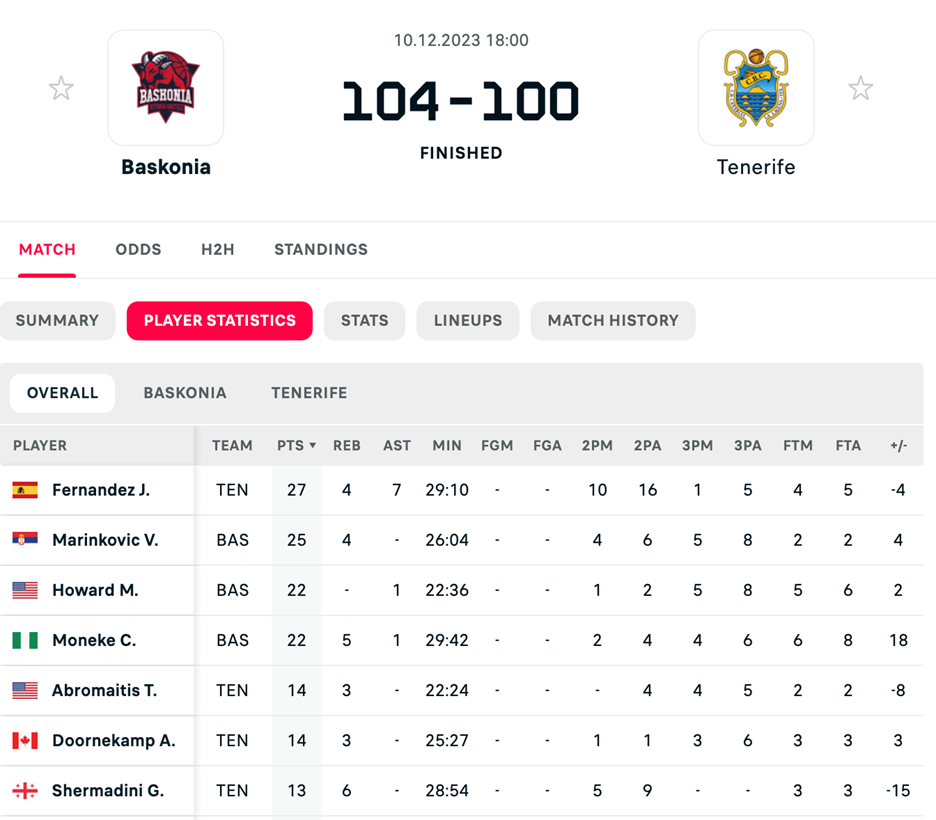This screenshot has width=936, height=820.
Task: Open the Fernandez J. player name
Action: pyautogui.click(x=101, y=490)
